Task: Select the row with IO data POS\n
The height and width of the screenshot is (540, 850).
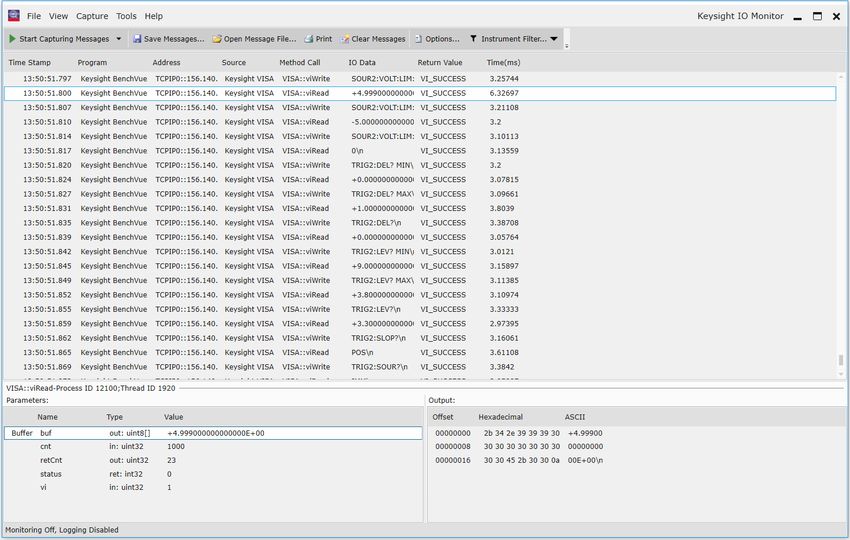Action: [x=420, y=352]
